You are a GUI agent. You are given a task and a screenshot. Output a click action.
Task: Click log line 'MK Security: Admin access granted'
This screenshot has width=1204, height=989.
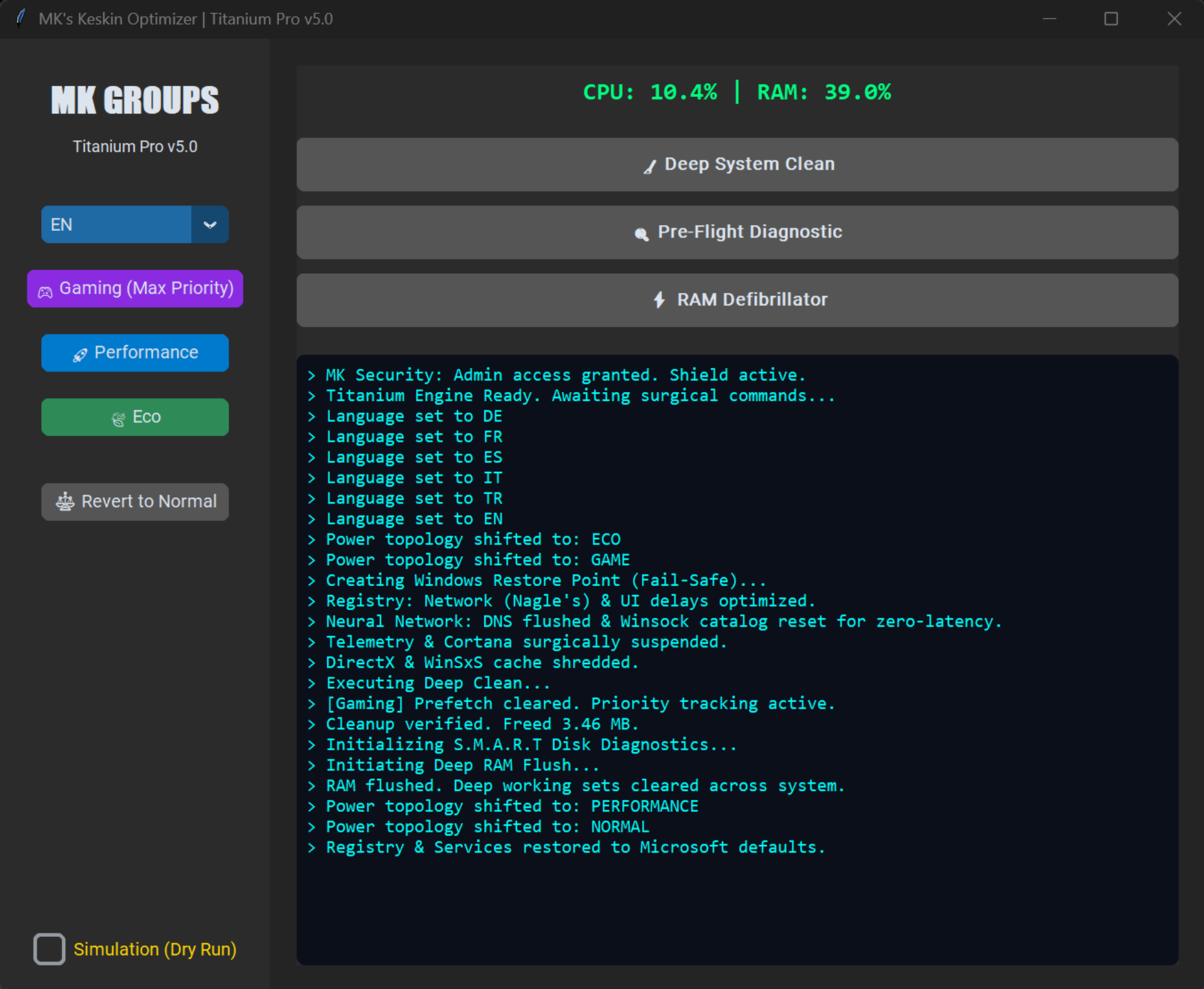point(556,375)
